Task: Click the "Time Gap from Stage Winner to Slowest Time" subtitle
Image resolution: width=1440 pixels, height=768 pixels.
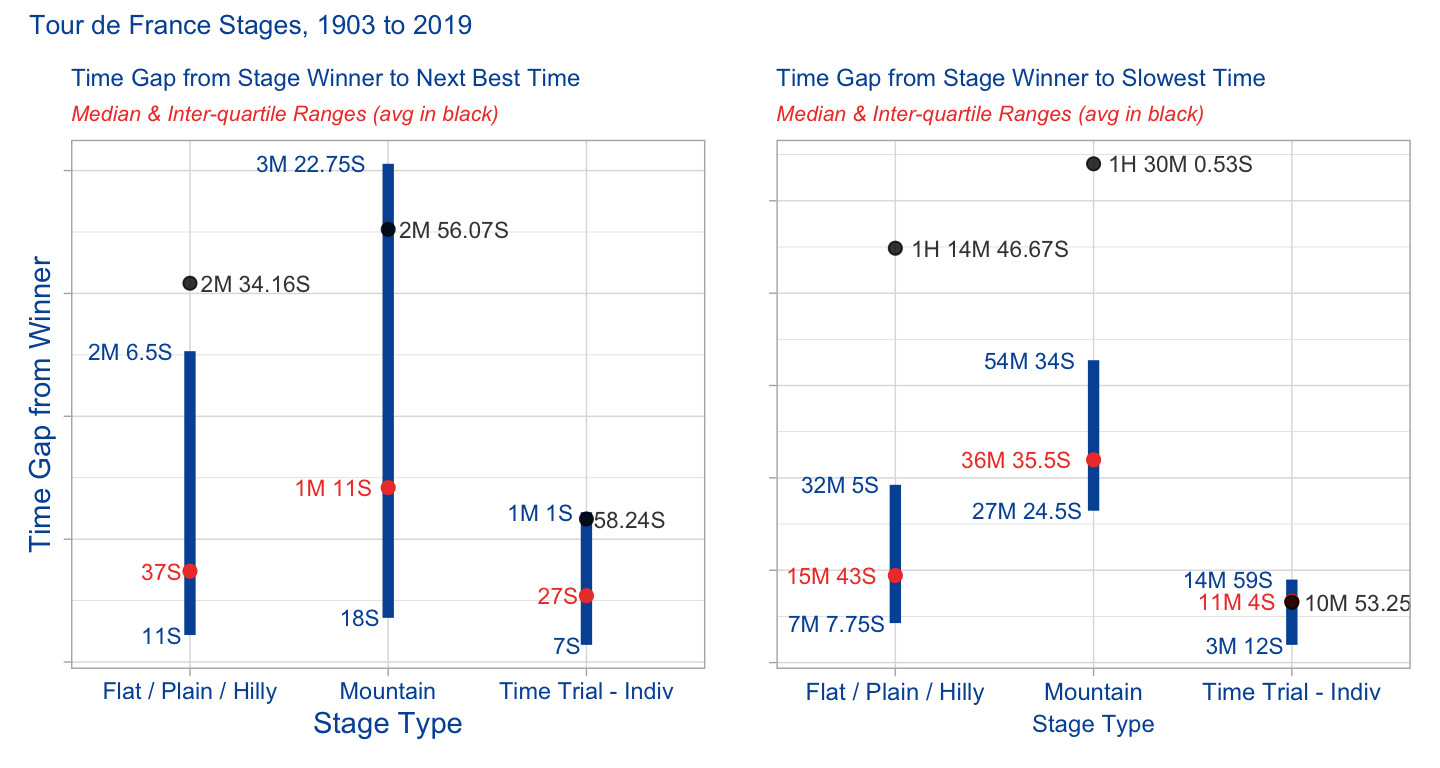Action: pyautogui.click(x=1020, y=78)
